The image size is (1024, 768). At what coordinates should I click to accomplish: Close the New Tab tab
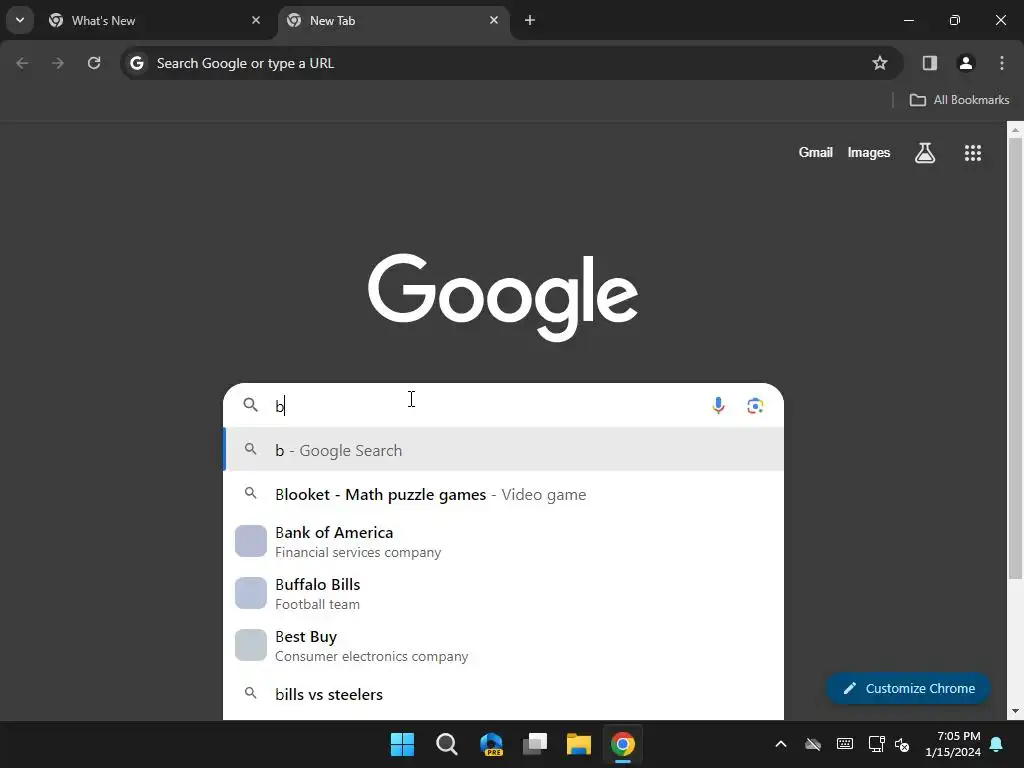pyautogui.click(x=494, y=20)
